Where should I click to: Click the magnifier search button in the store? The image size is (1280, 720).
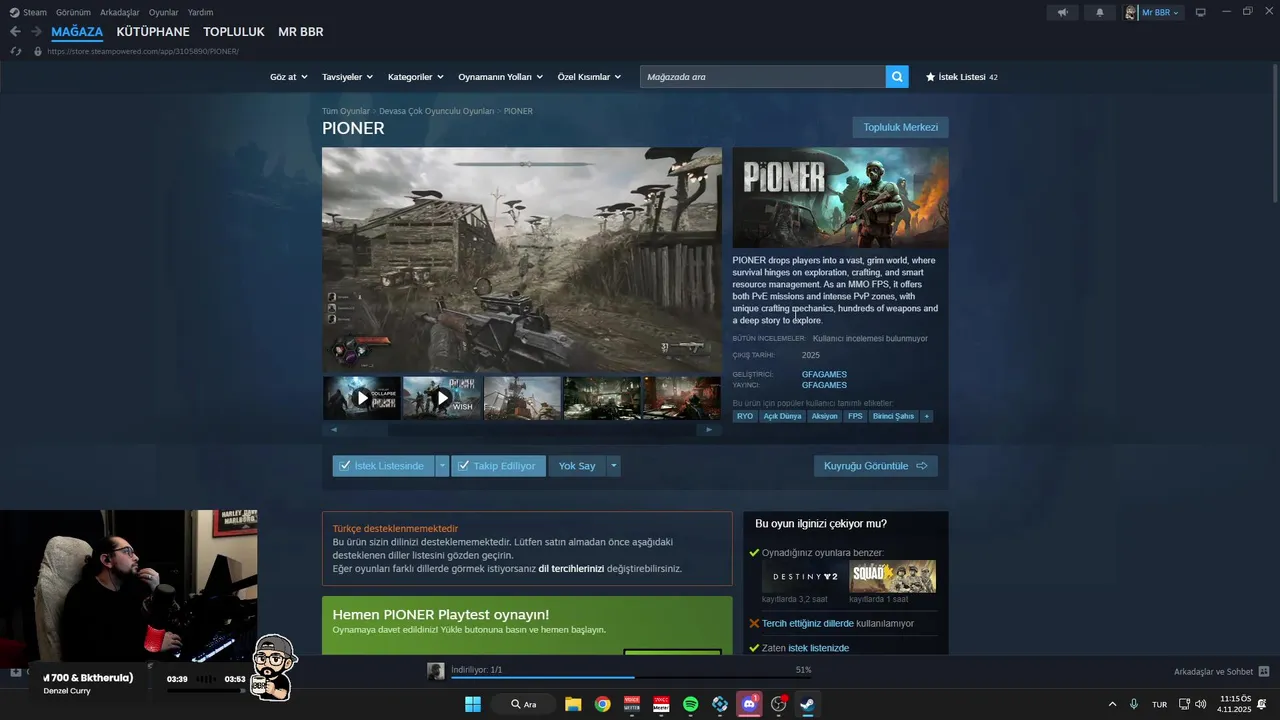(x=897, y=76)
